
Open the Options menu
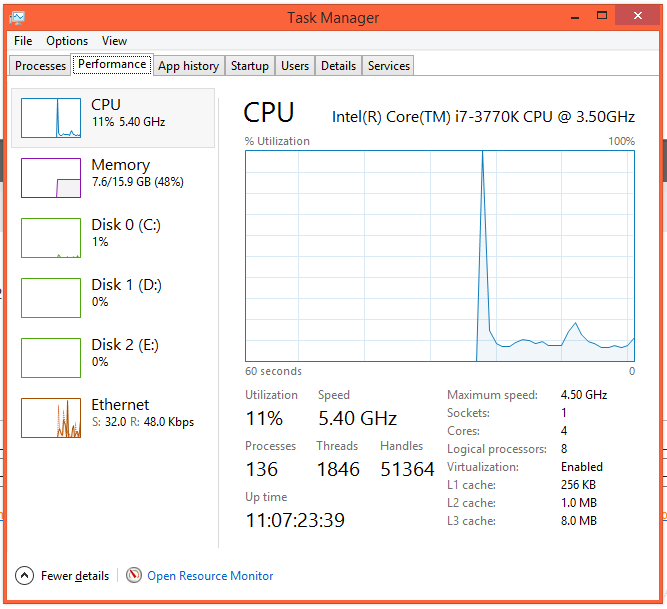click(67, 41)
